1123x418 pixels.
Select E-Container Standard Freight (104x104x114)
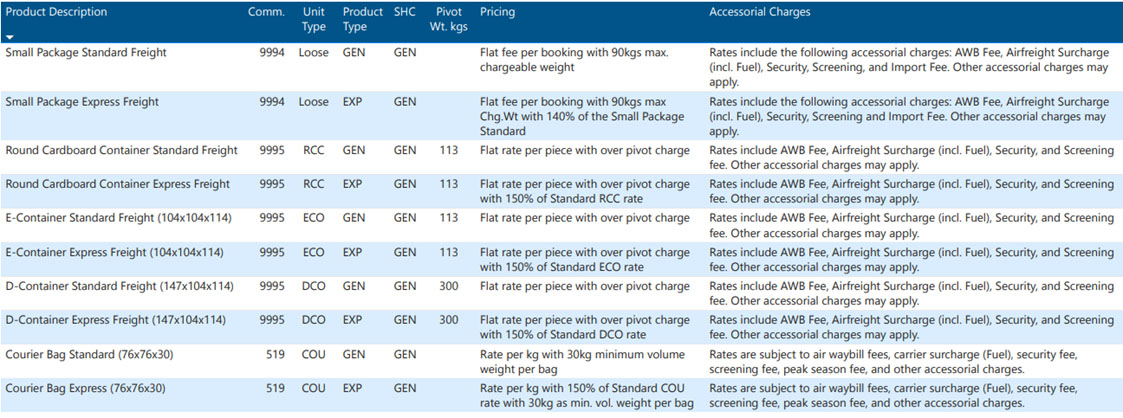(x=119, y=218)
